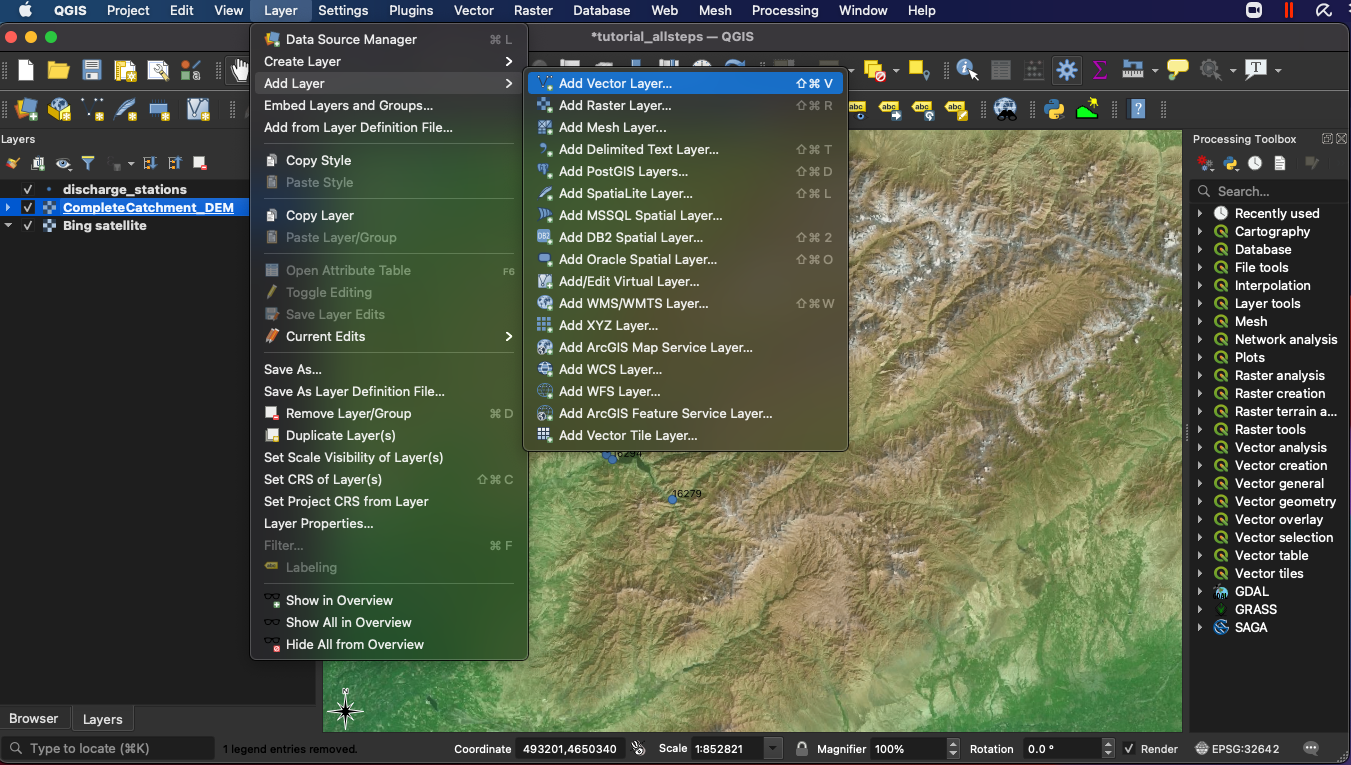The image size is (1351, 765).
Task: Click the Expand All layers icon
Action: pyautogui.click(x=150, y=163)
